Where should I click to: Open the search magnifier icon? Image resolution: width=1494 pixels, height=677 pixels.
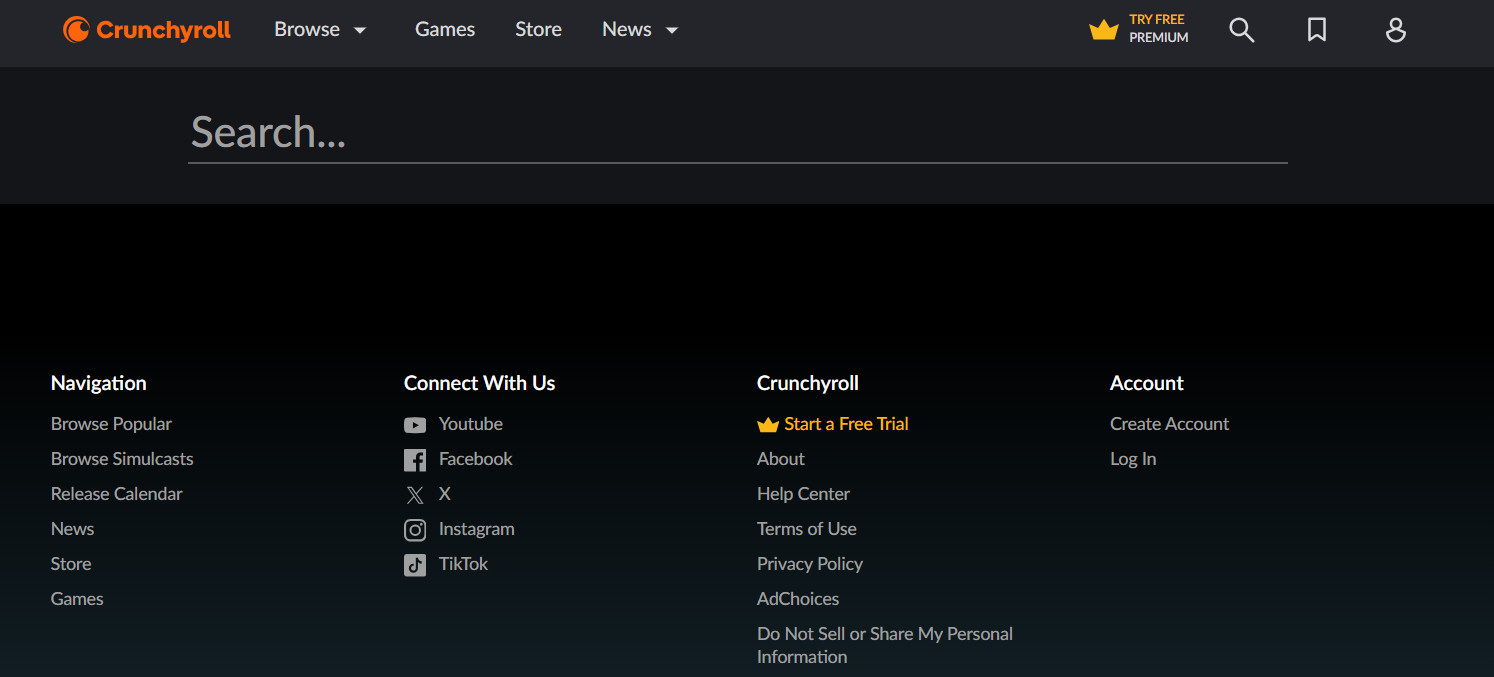click(x=1241, y=30)
